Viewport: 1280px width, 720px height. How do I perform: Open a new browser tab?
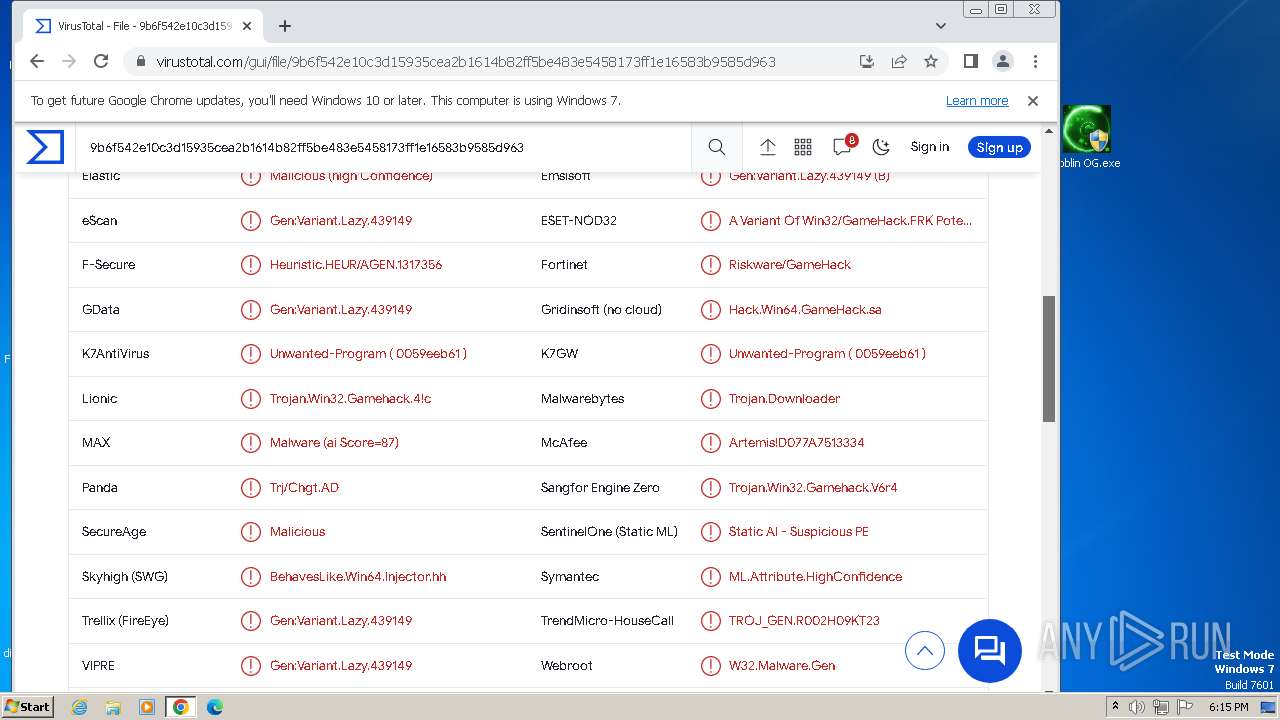285,26
